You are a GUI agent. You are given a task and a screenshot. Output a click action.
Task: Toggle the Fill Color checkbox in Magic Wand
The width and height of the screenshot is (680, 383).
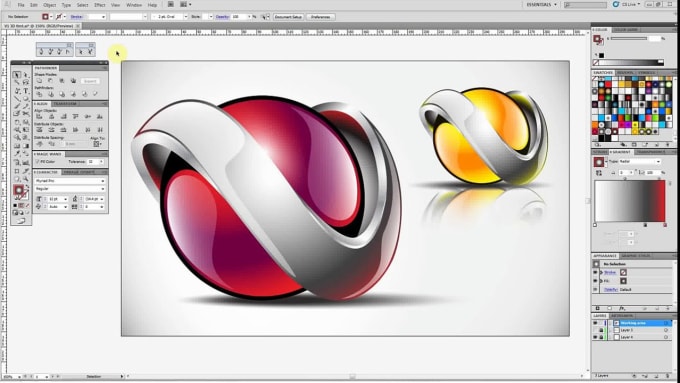(x=37, y=162)
